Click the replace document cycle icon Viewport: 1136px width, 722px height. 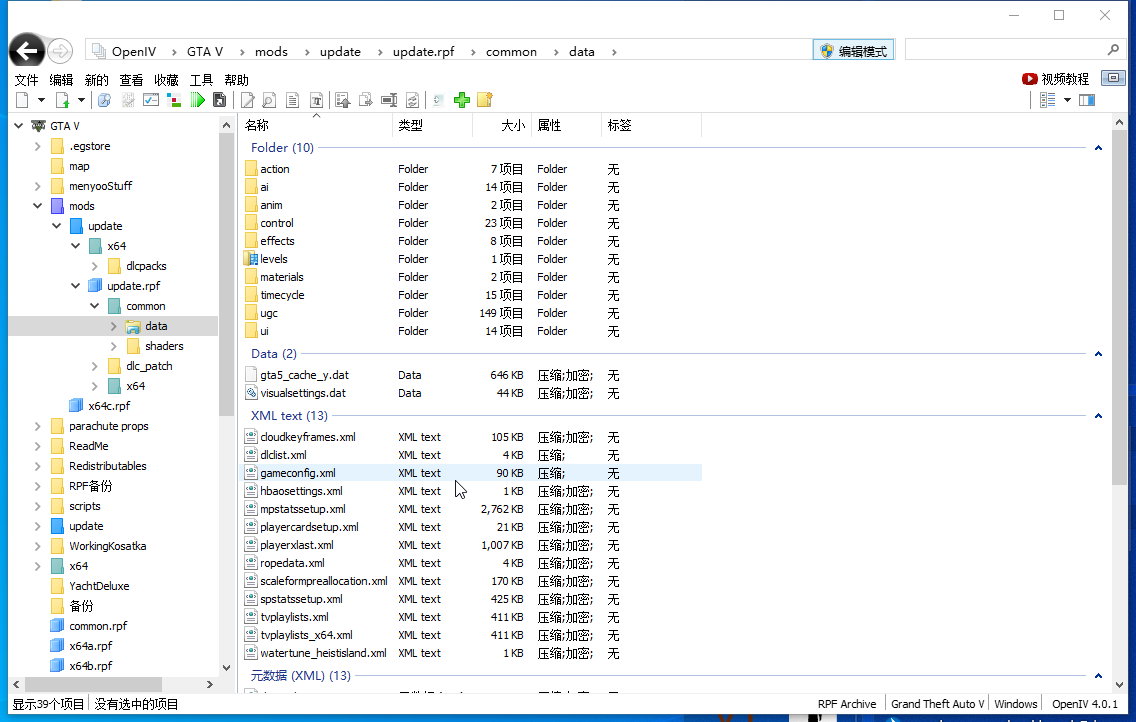click(x=412, y=100)
